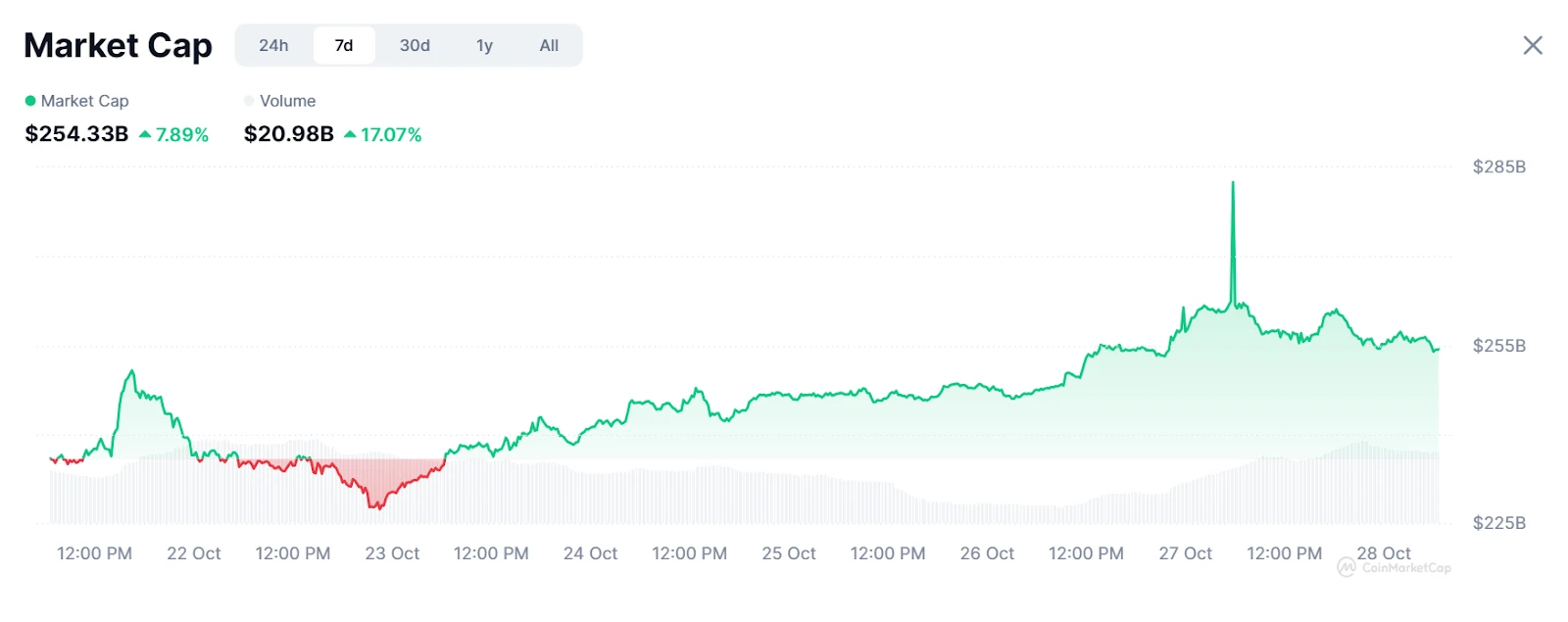Click the green Market Cap legend dot
Viewport: 1568px width, 622px height.
[x=30, y=101]
